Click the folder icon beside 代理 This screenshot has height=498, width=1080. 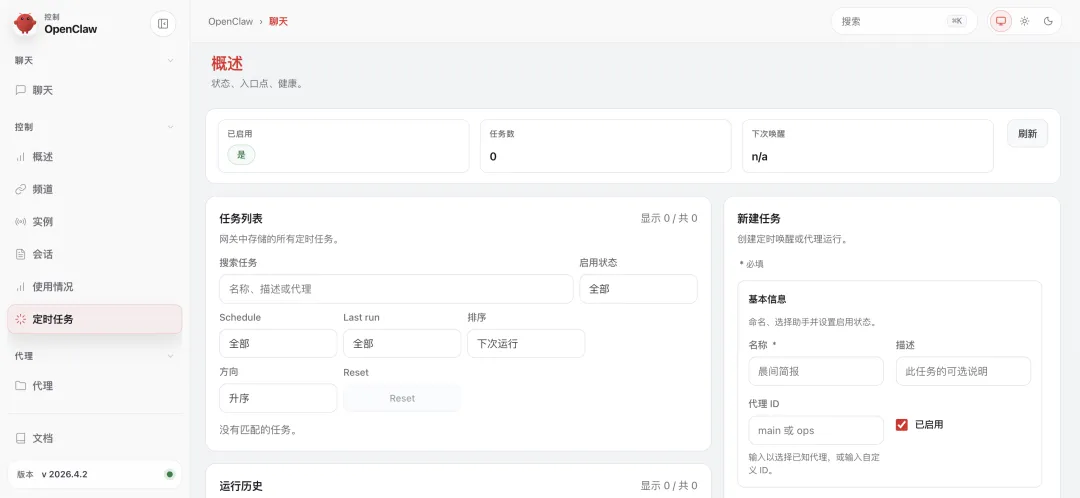tap(21, 386)
